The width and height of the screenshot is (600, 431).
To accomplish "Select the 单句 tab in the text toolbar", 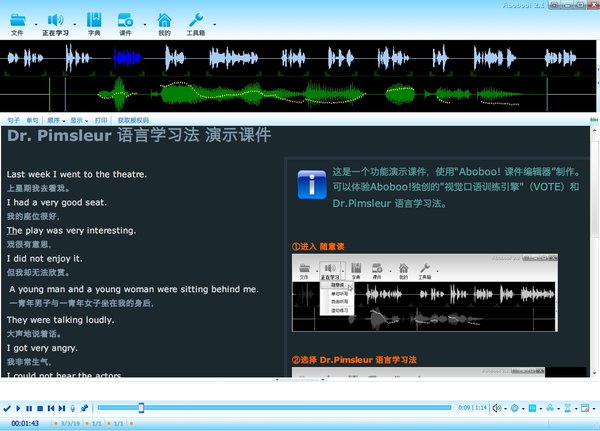I will pyautogui.click(x=33, y=120).
